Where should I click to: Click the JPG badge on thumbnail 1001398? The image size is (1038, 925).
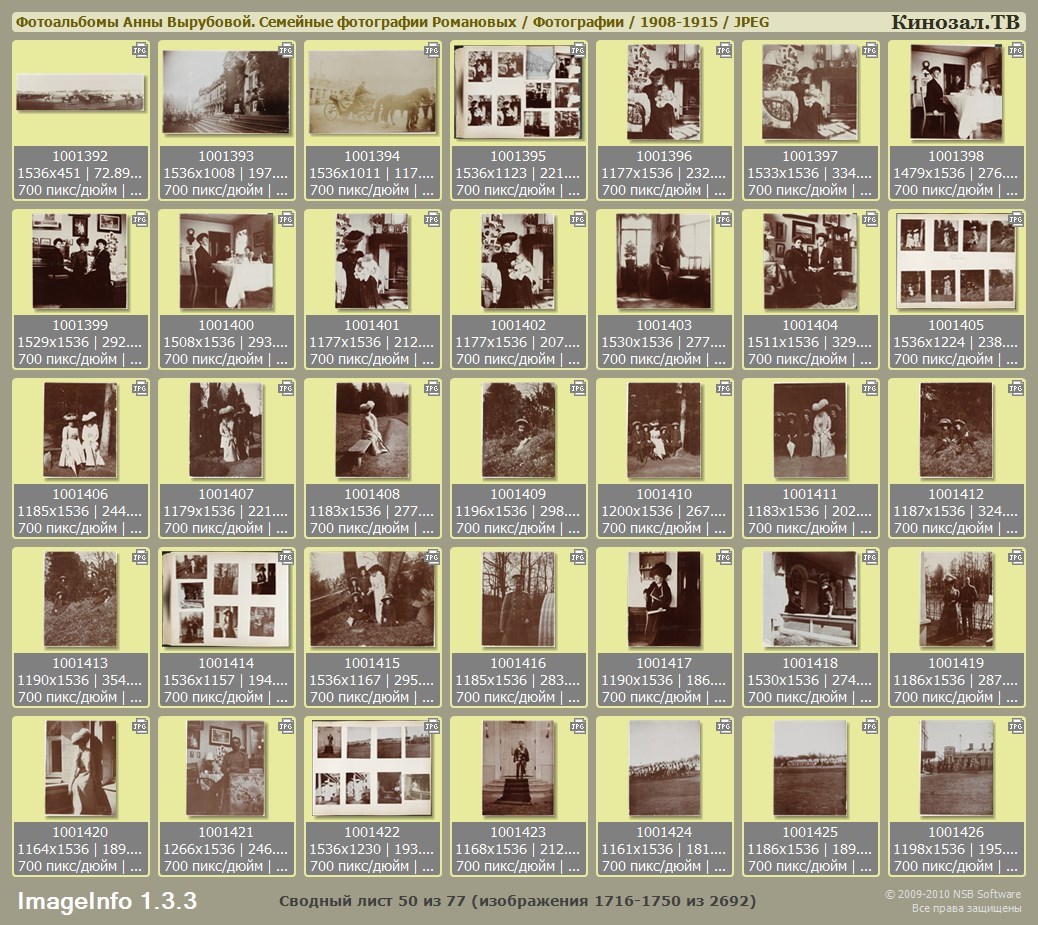pos(1016,50)
